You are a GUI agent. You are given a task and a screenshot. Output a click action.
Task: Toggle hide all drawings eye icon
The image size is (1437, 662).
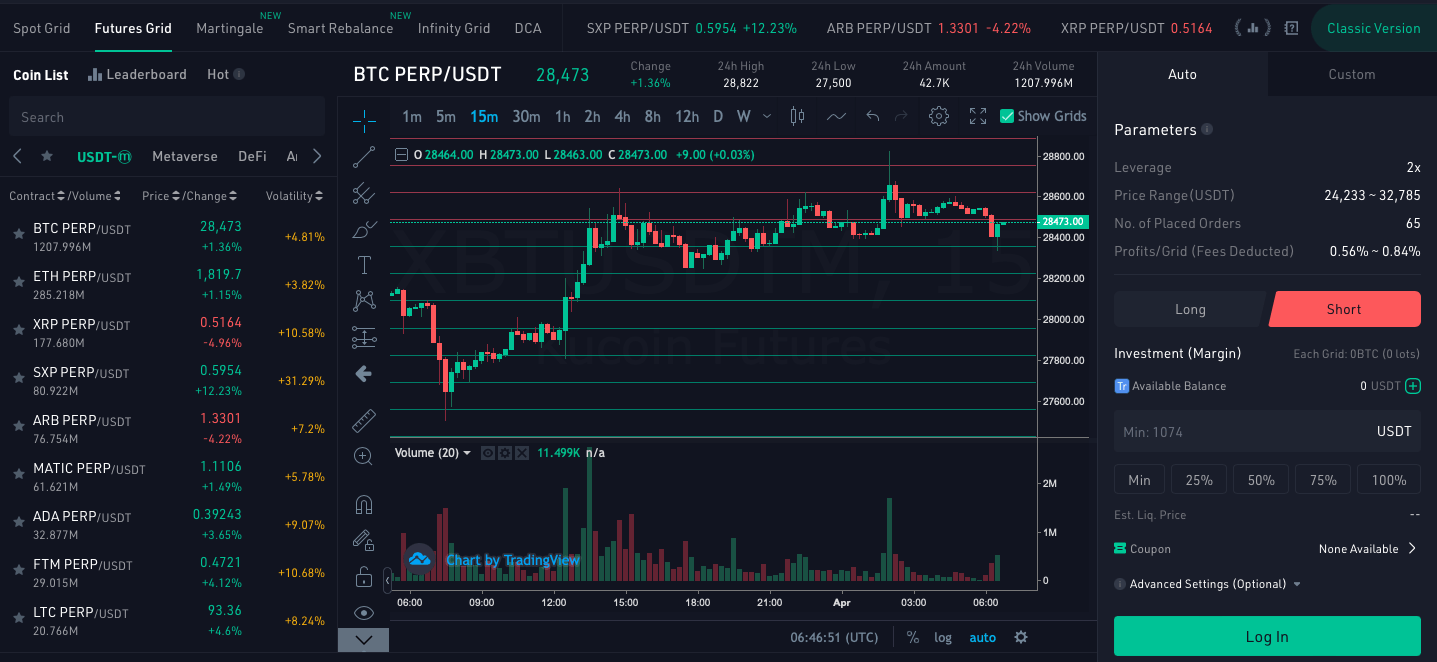364,613
